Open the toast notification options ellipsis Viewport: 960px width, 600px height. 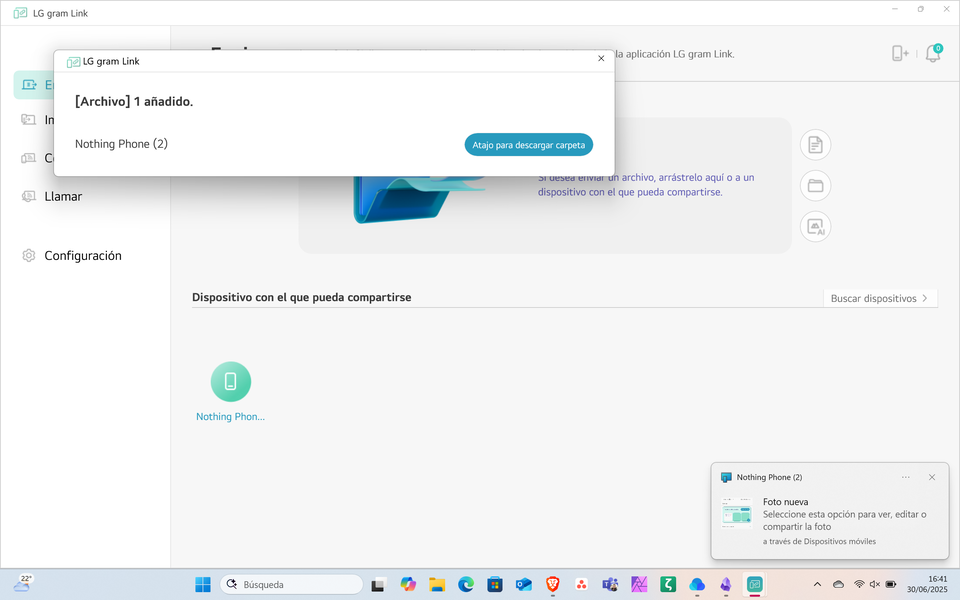pos(906,477)
